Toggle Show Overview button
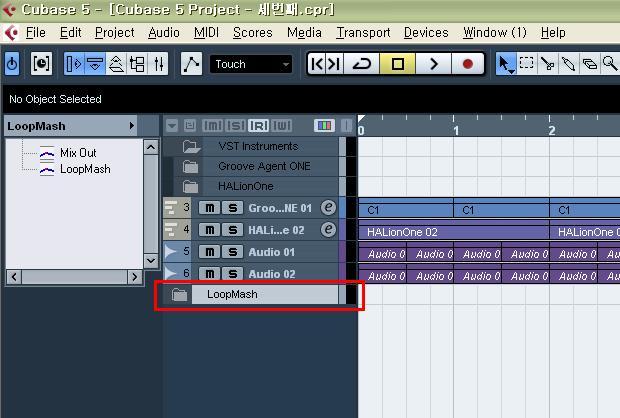 pyautogui.click(x=116, y=63)
